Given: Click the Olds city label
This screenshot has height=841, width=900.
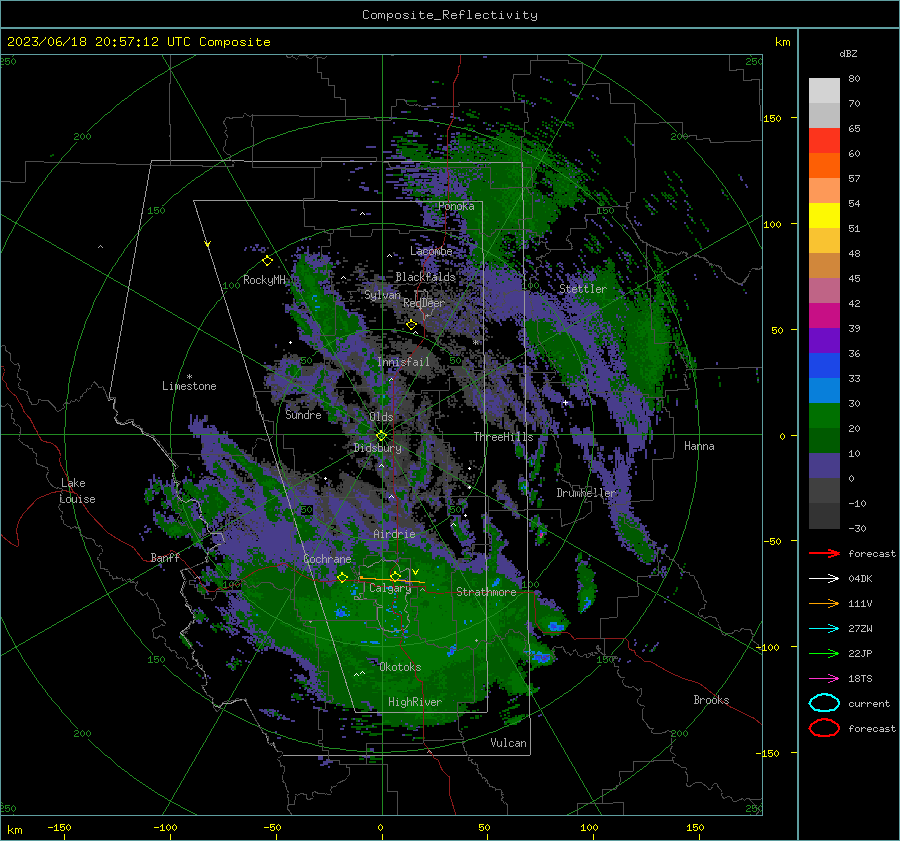Looking at the screenshot, I should [381, 417].
